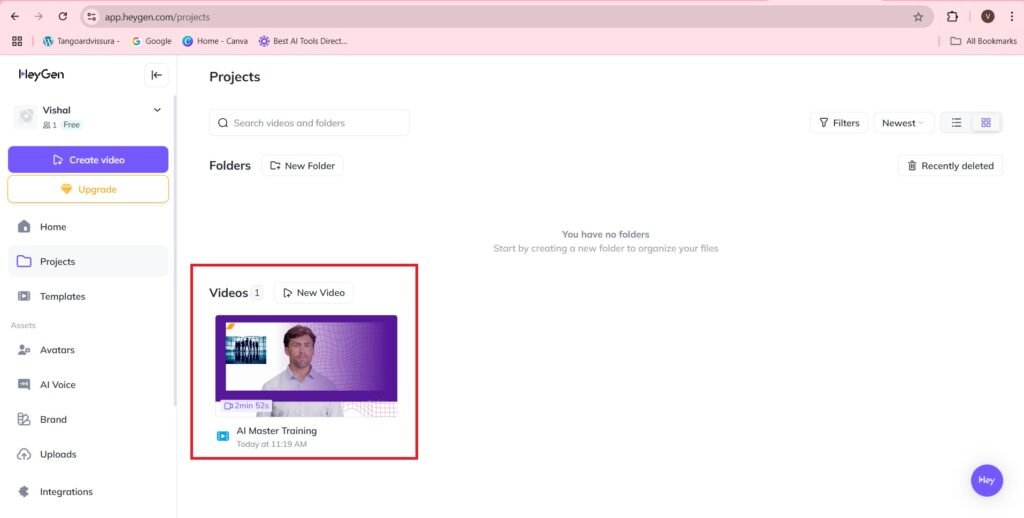The image size is (1024, 518).
Task: Click Today at 11:19 AM timestamp
Action: click(272, 444)
